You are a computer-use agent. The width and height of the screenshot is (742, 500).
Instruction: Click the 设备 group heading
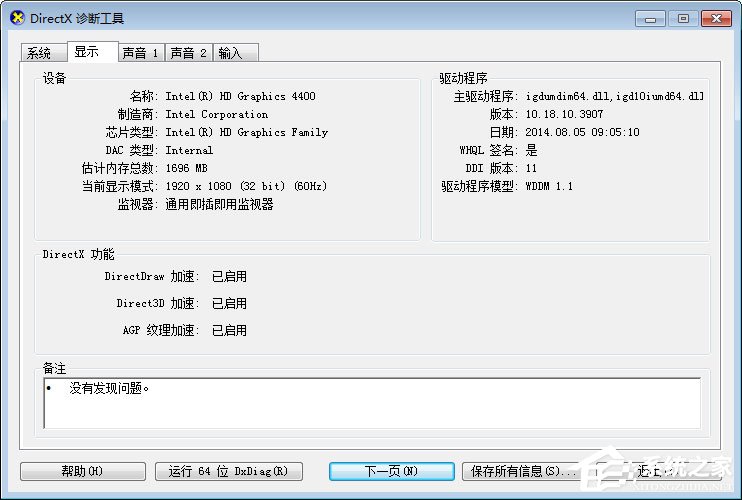(54, 78)
